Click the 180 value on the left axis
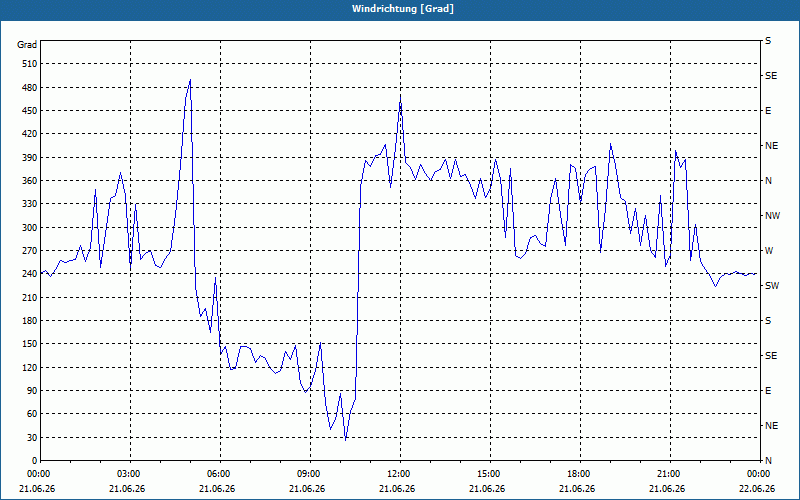The height and width of the screenshot is (500, 800). coord(30,321)
